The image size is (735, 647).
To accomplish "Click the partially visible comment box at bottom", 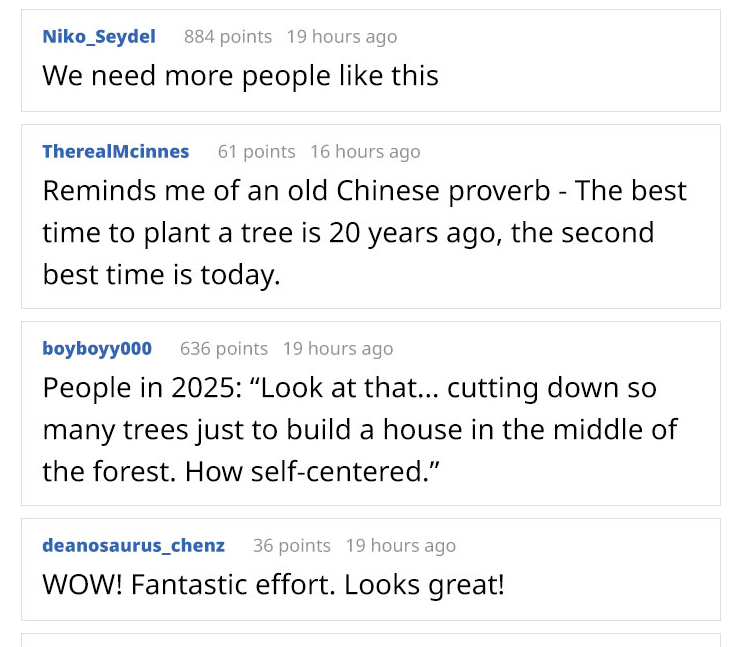I will (371, 640).
